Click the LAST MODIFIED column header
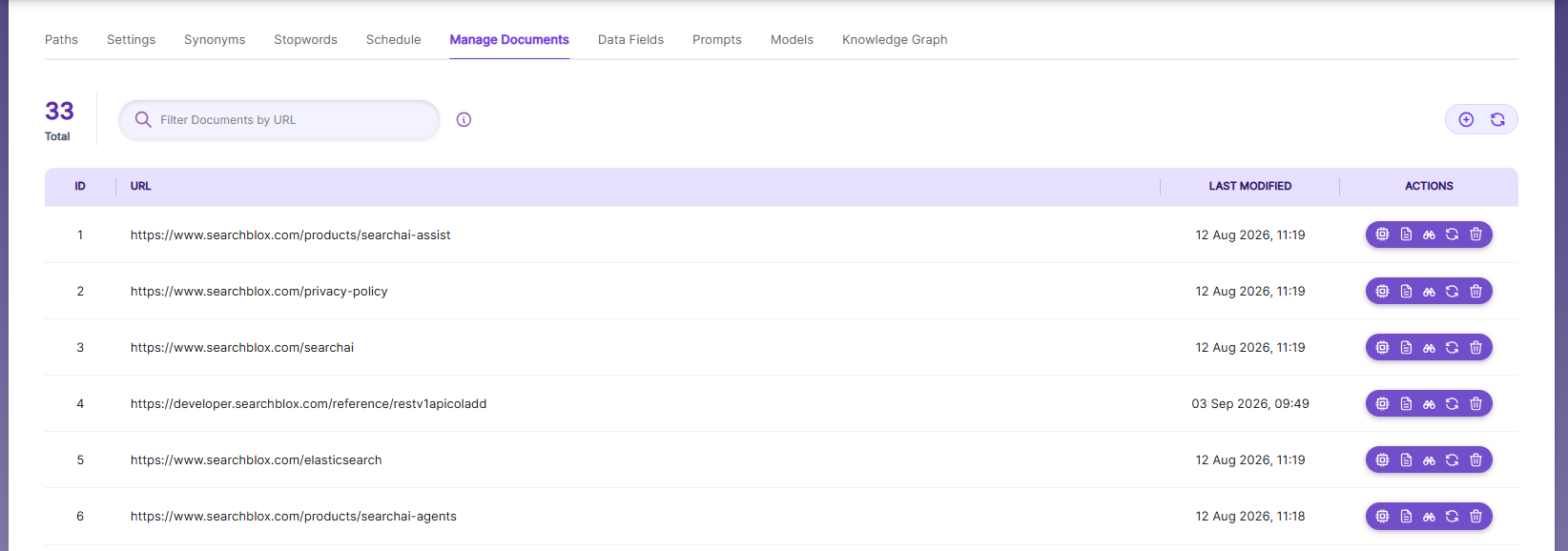Screen dimensions: 1568x551 tap(1250, 186)
